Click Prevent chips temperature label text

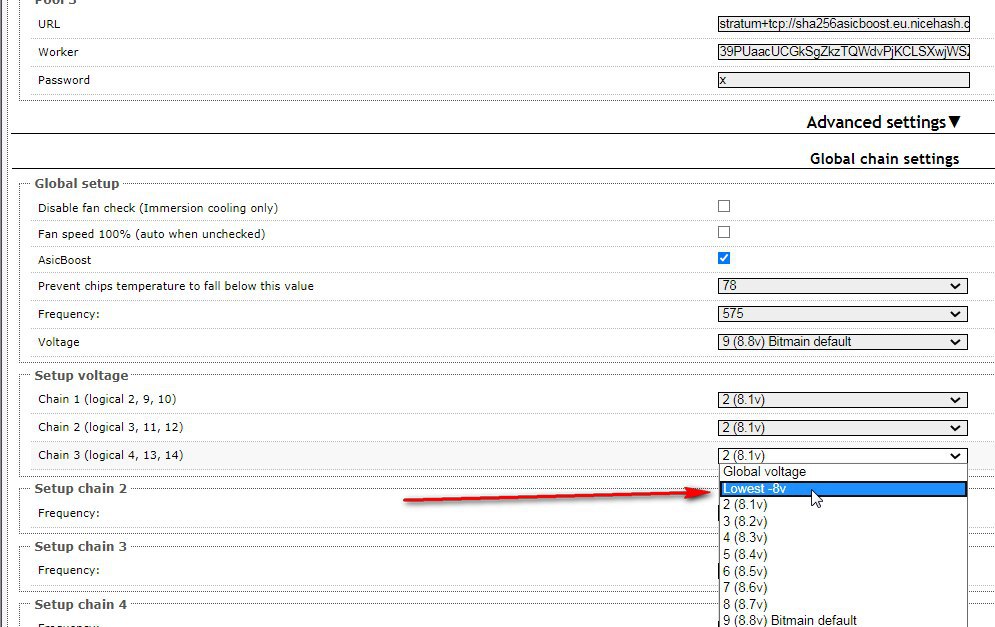pyautogui.click(x=176, y=286)
